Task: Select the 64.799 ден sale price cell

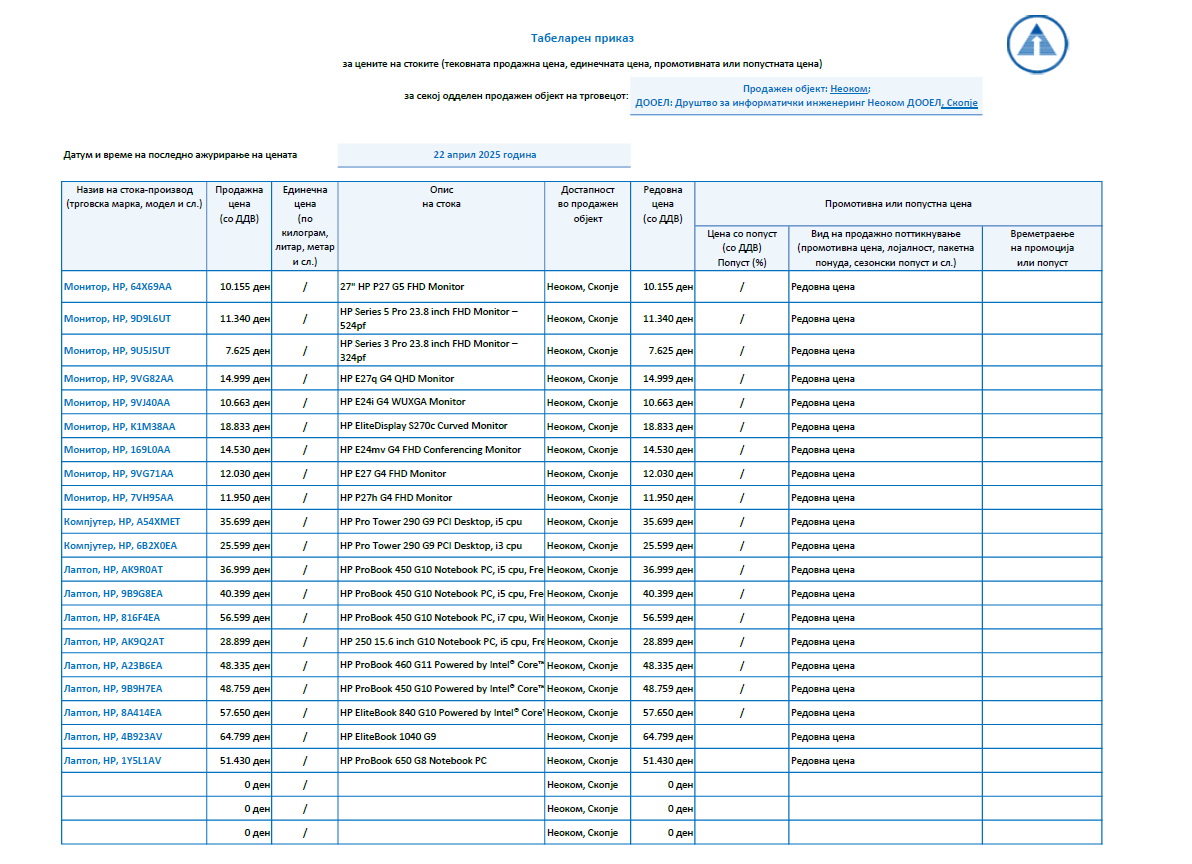Action: [x=239, y=736]
